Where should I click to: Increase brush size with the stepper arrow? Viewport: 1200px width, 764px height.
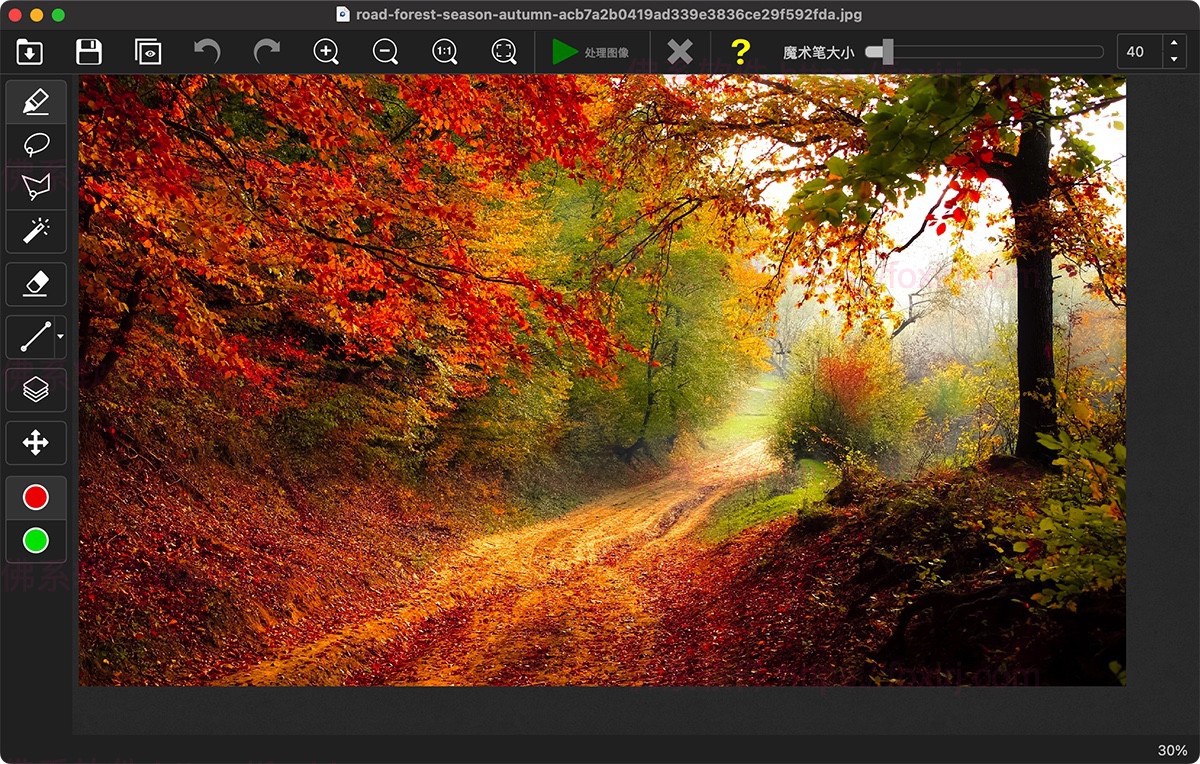click(x=1172, y=45)
